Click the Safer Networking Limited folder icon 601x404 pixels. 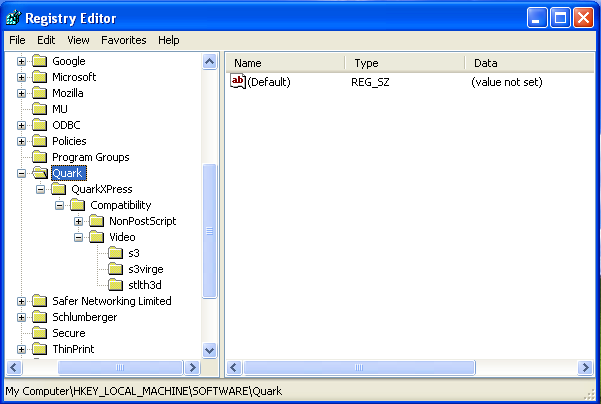[39, 301]
